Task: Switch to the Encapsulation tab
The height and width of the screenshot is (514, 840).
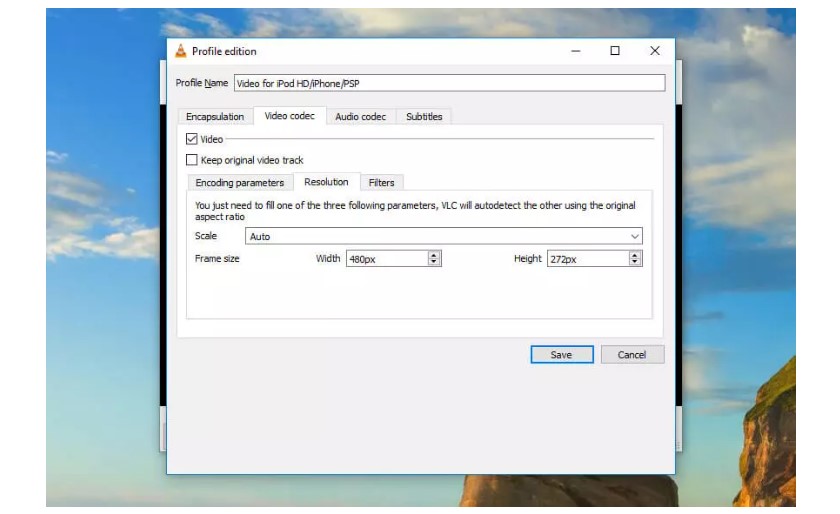Action: (x=215, y=116)
